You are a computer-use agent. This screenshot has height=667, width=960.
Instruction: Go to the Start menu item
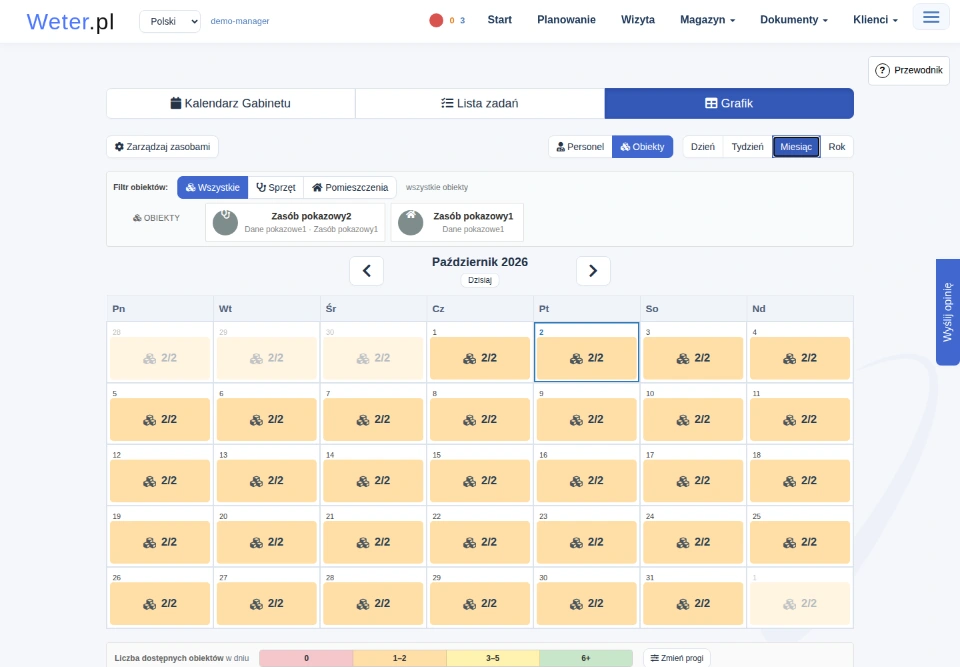pos(500,20)
